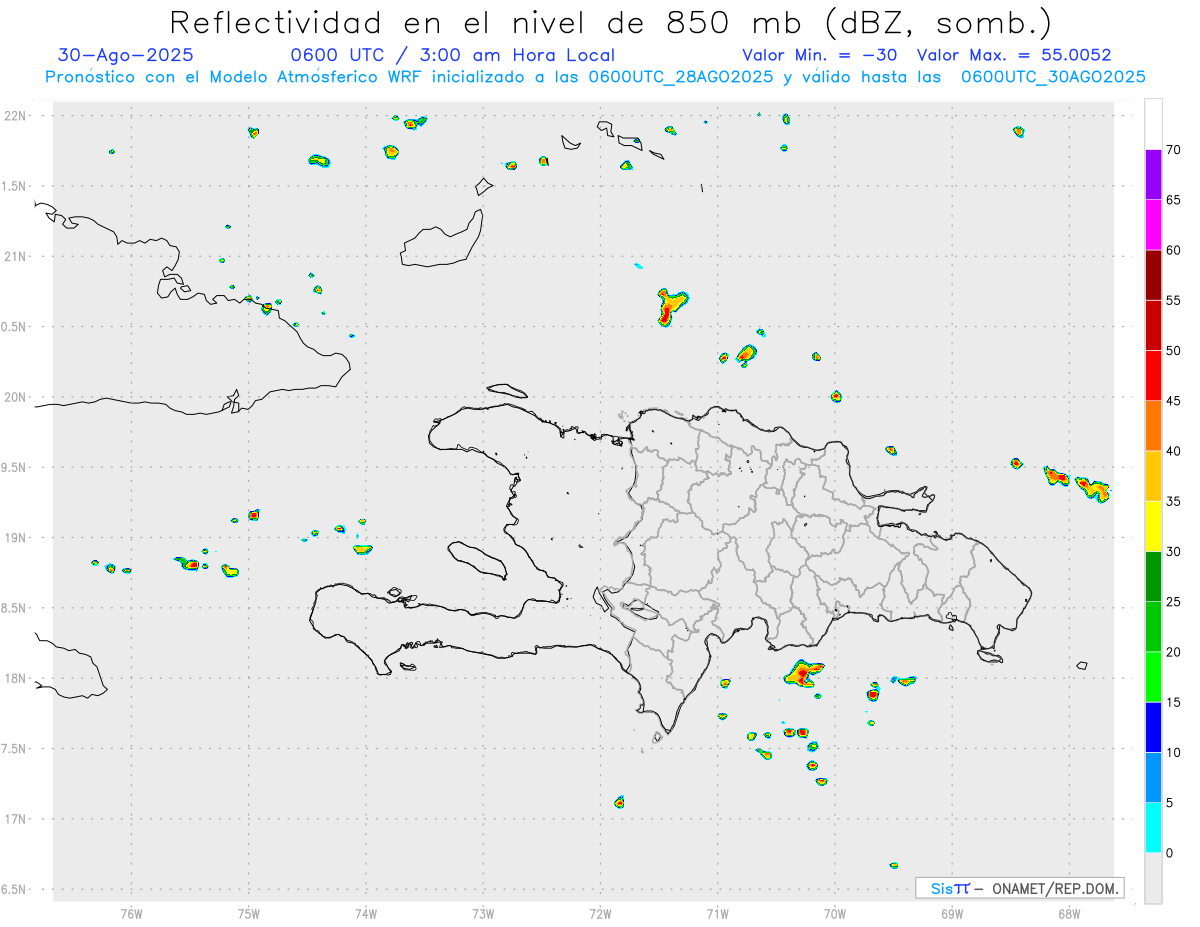This screenshot has height=927, width=1200.
Task: Click the purple 65-70 dBZ color band
Action: (1153, 175)
